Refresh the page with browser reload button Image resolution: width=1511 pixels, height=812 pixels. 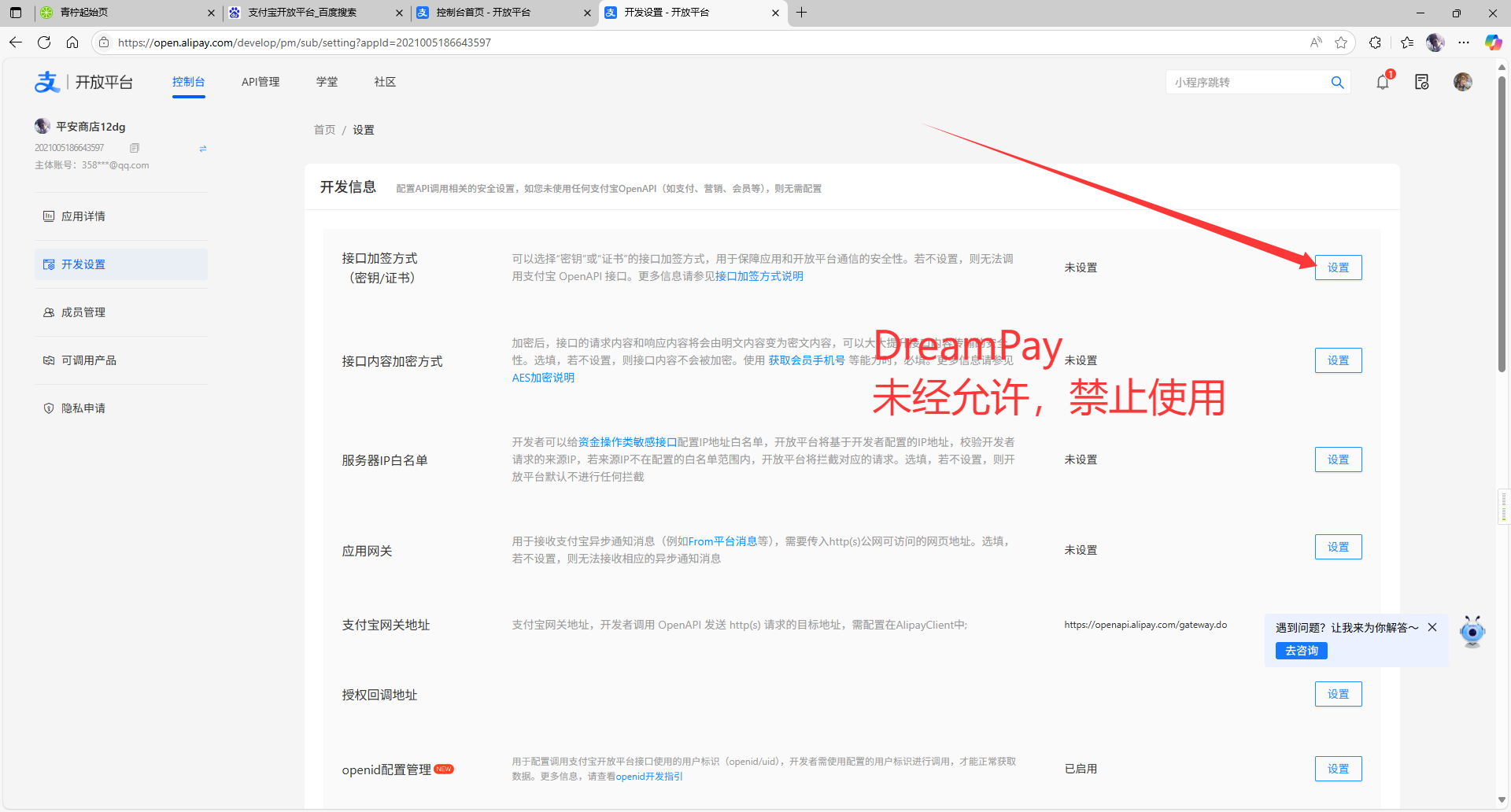pyautogui.click(x=44, y=42)
